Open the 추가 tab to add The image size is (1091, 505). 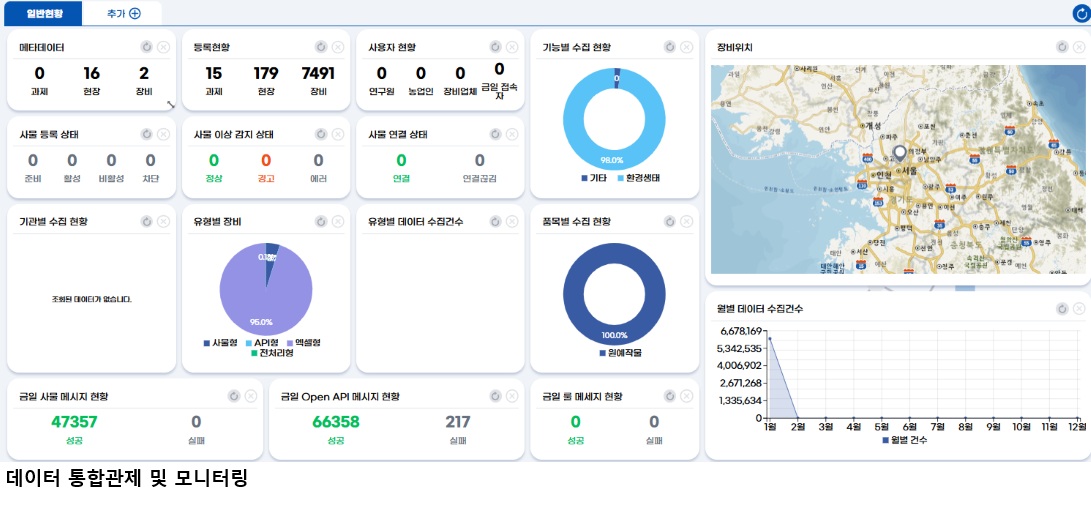point(124,13)
